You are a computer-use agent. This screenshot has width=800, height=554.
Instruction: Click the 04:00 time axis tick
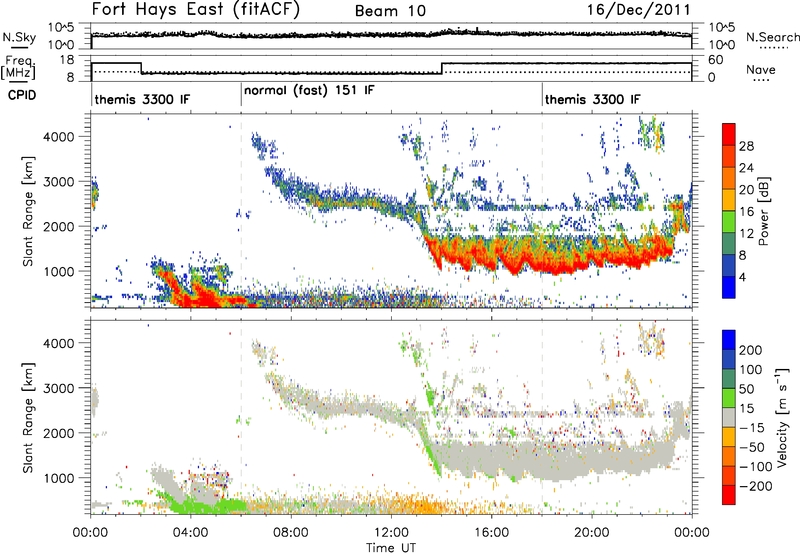tap(190, 533)
